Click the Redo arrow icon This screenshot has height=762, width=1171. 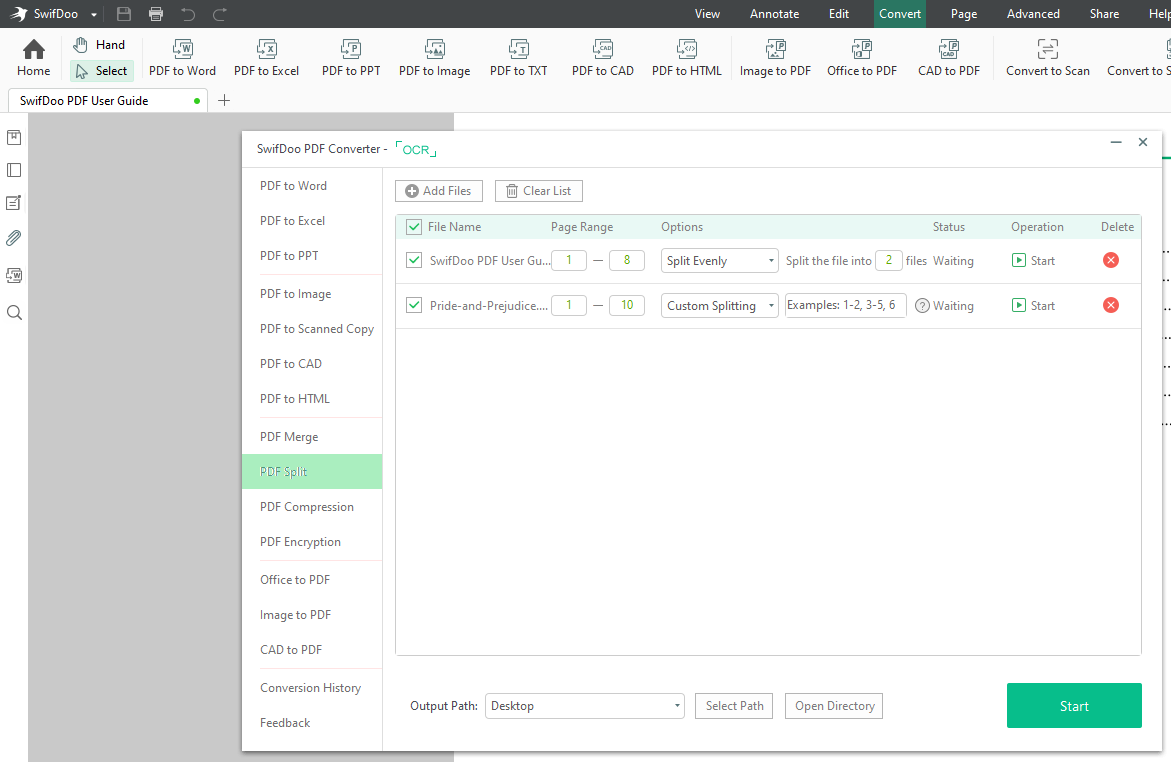(220, 13)
